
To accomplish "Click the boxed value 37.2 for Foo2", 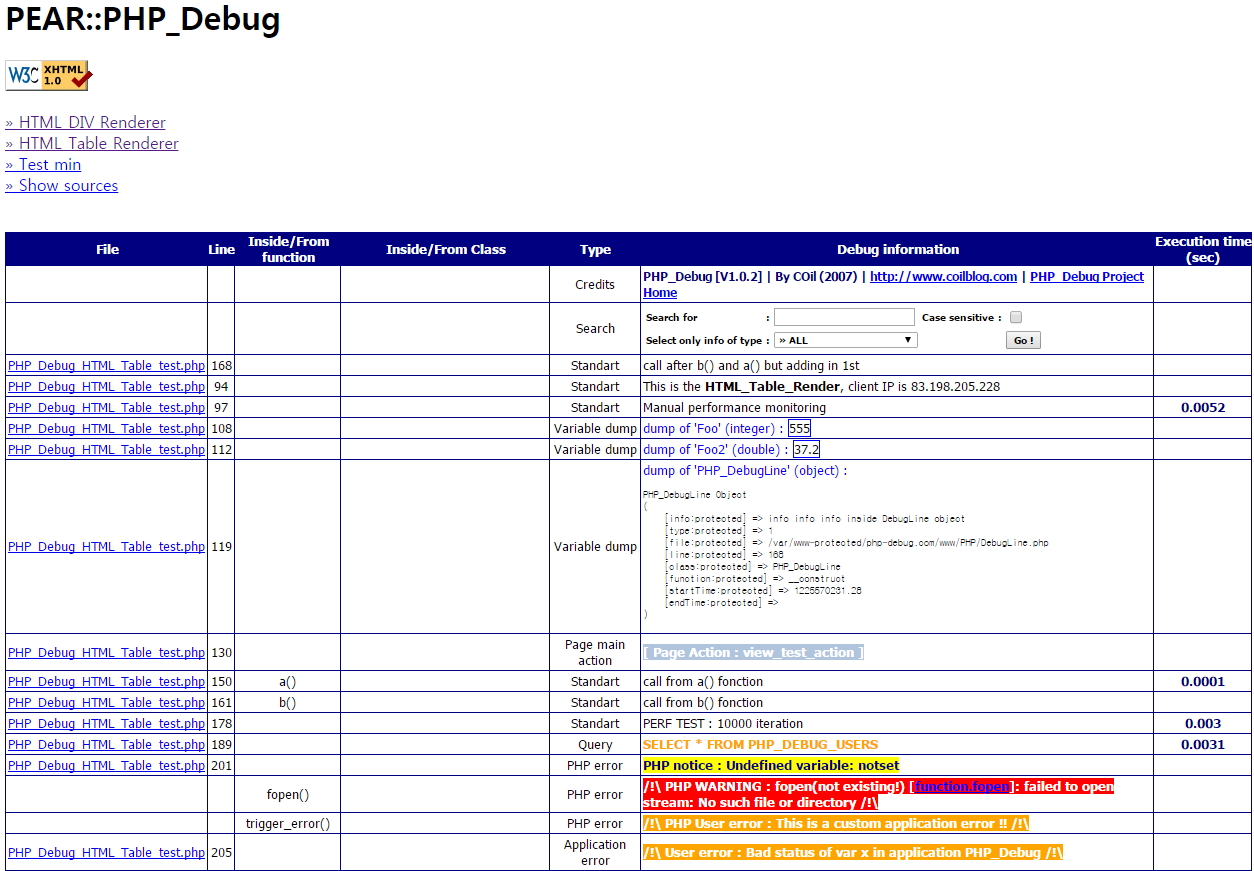I will pos(806,450).
